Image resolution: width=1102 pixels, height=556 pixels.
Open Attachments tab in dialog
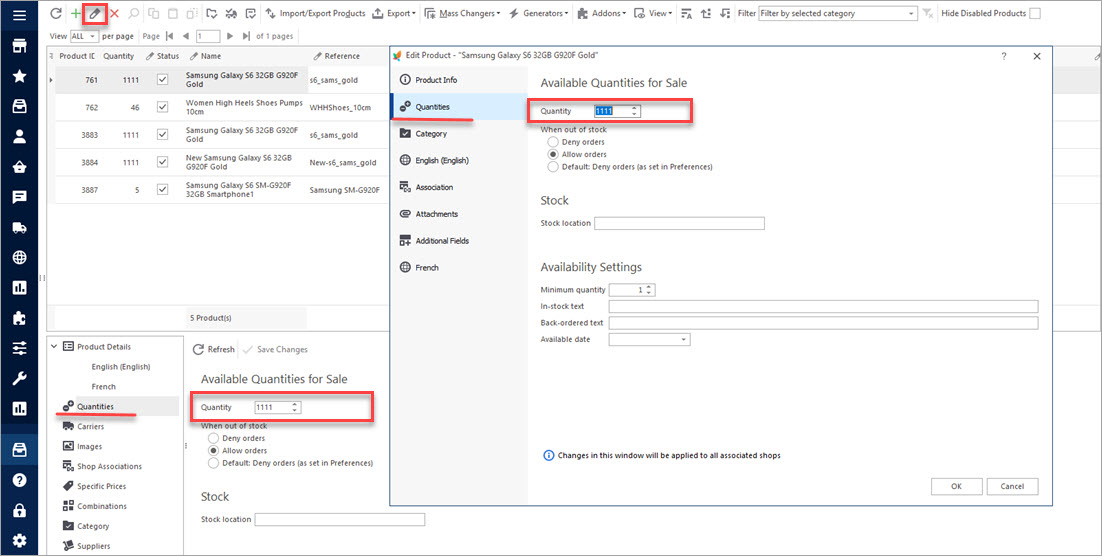click(x=458, y=214)
